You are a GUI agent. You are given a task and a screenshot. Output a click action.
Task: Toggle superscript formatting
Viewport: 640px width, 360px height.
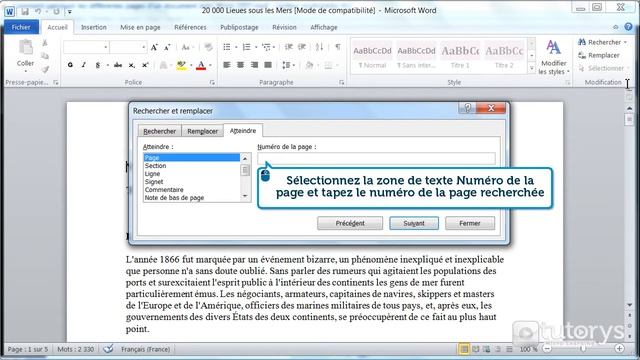pyautogui.click(x=145, y=65)
